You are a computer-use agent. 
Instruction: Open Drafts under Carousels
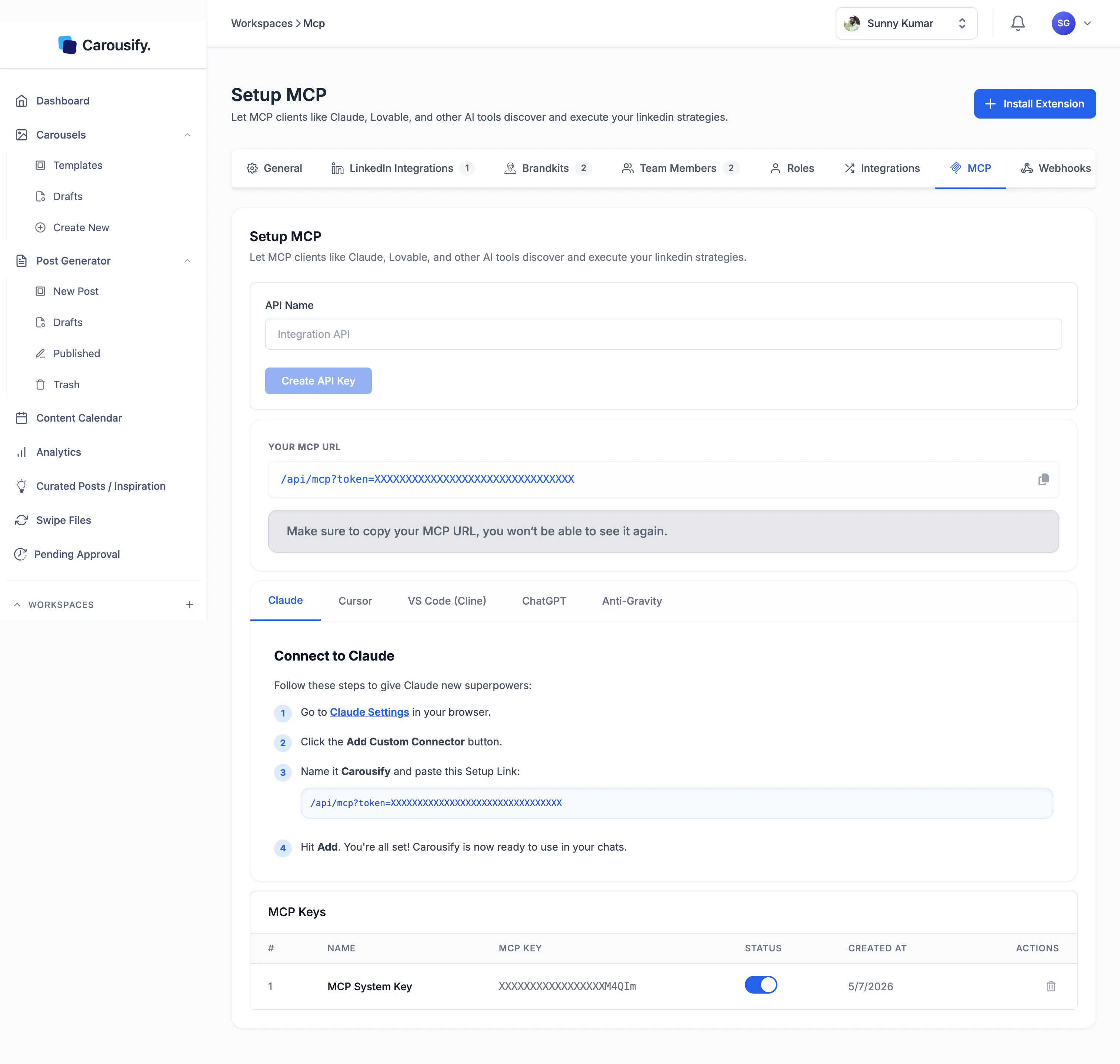click(x=68, y=196)
